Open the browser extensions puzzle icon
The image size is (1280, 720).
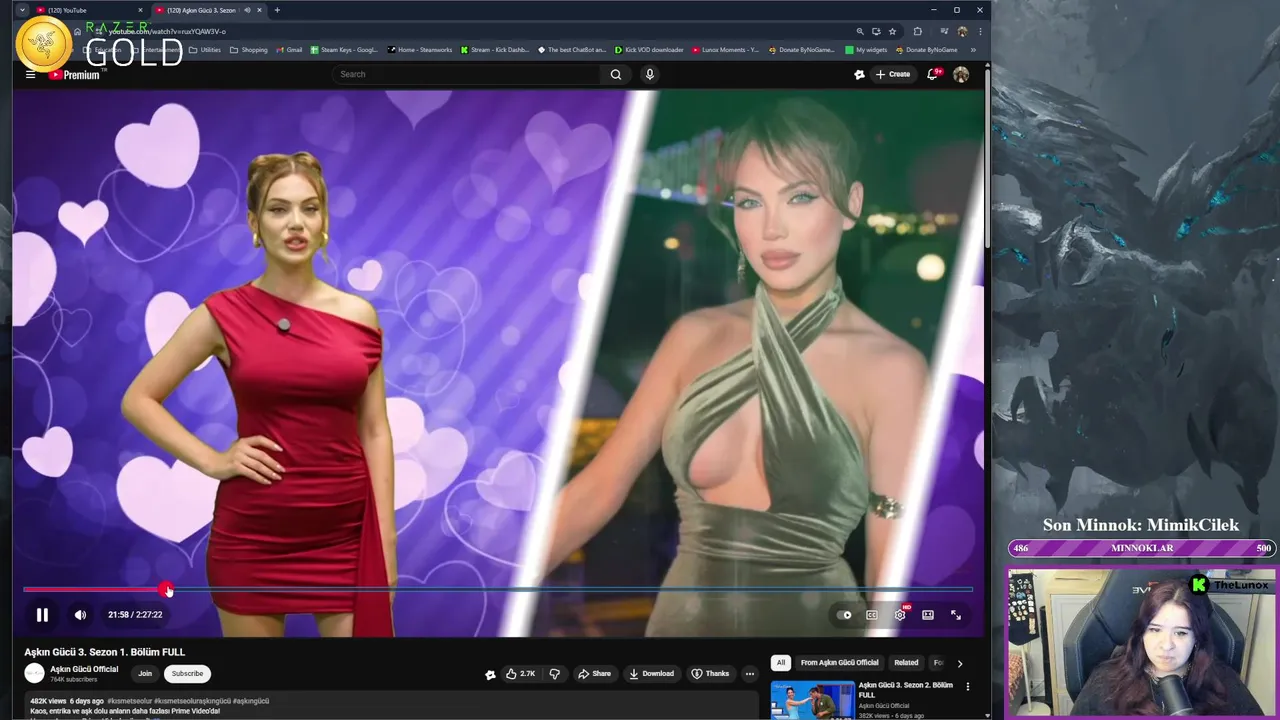click(917, 31)
